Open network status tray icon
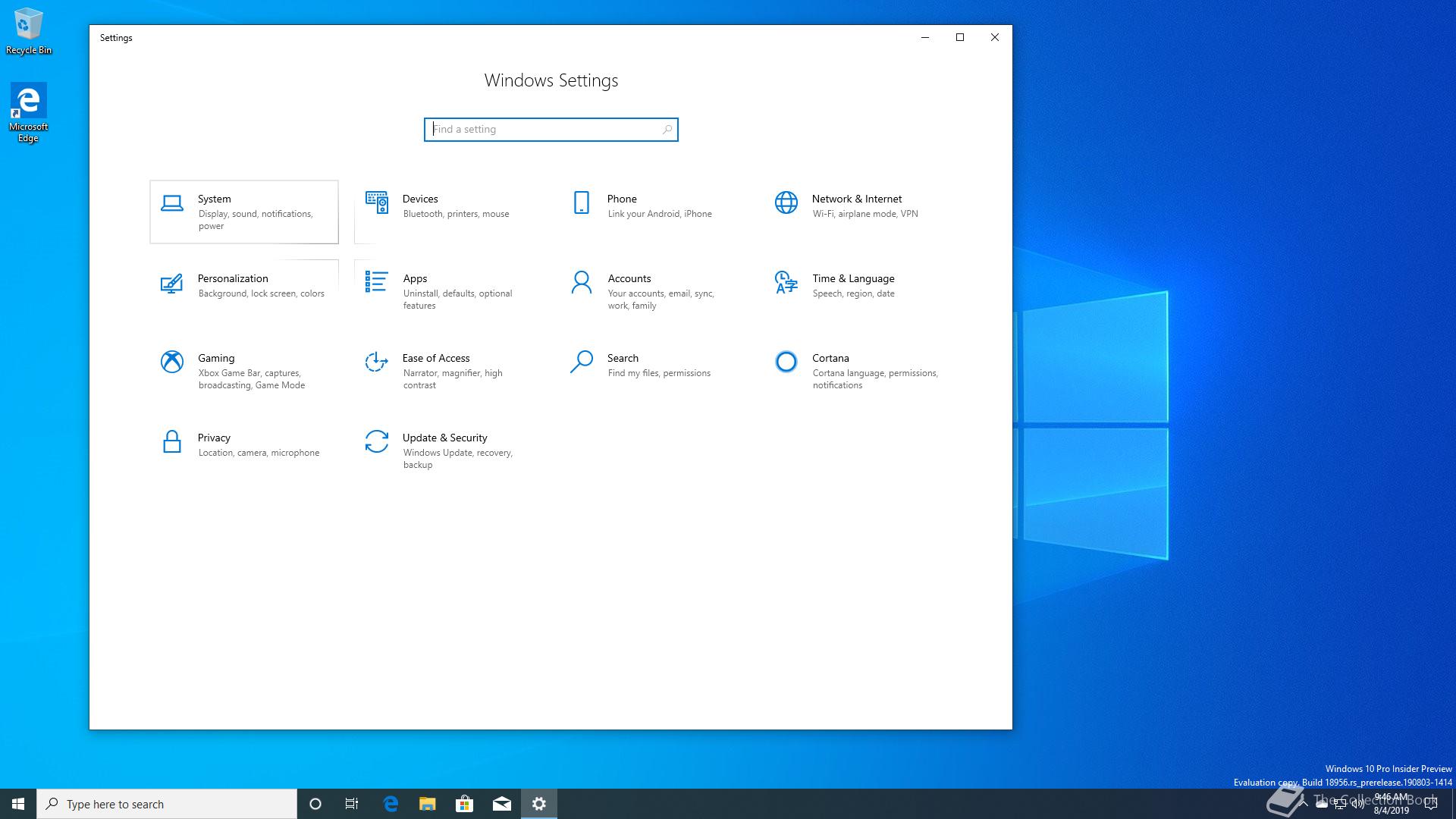Screen dimensions: 1456x819 tap(1340, 804)
